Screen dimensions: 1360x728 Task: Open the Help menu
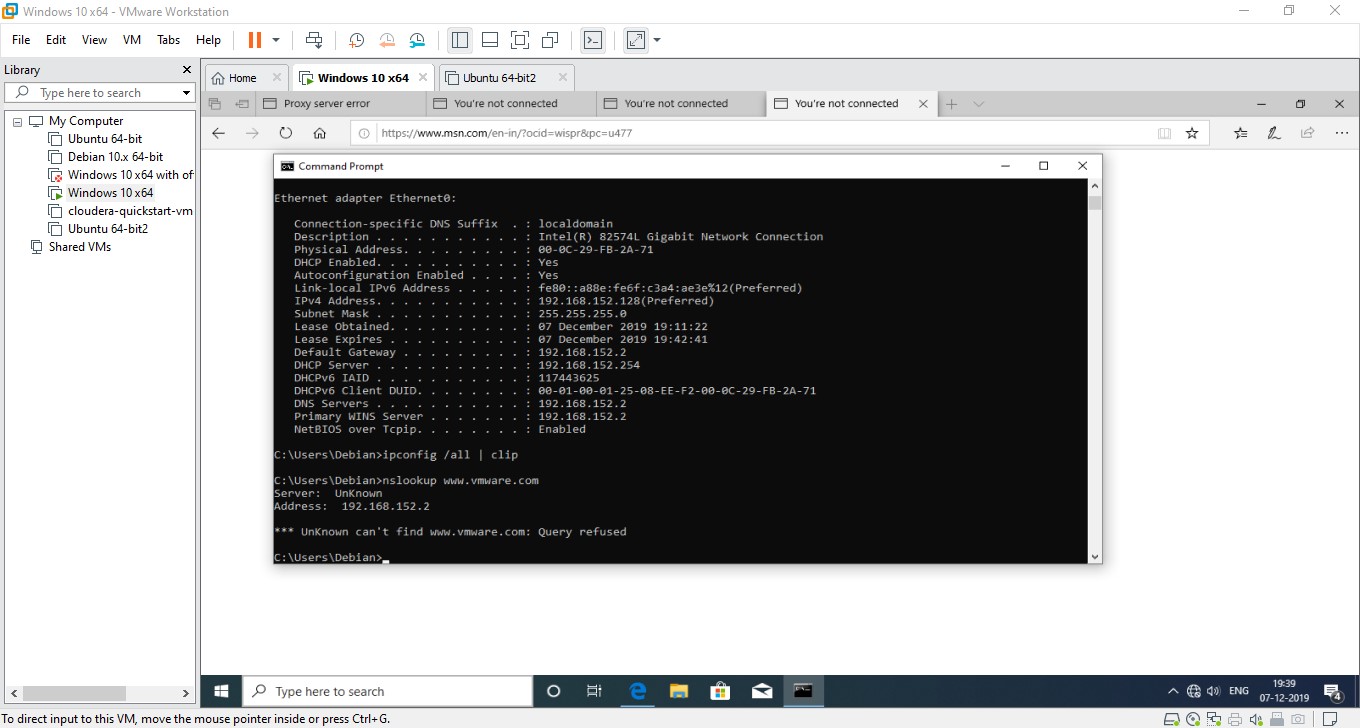coord(208,40)
